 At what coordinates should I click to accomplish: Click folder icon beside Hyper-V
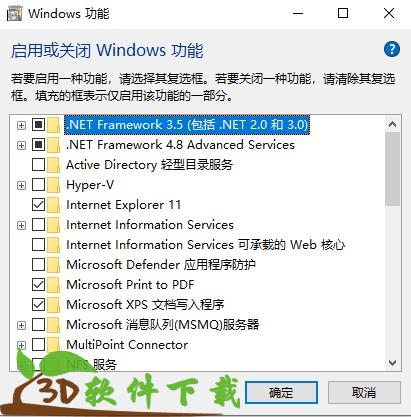coord(53,185)
